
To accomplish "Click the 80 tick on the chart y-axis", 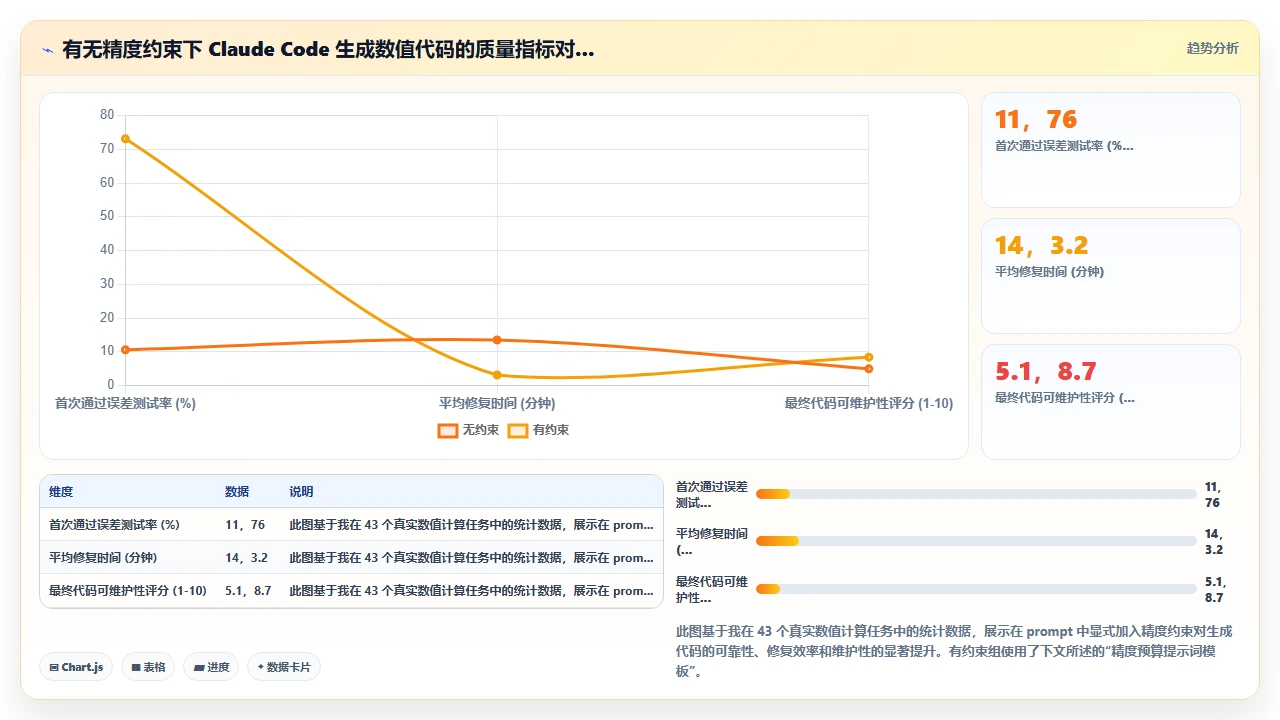I will 107,115.
